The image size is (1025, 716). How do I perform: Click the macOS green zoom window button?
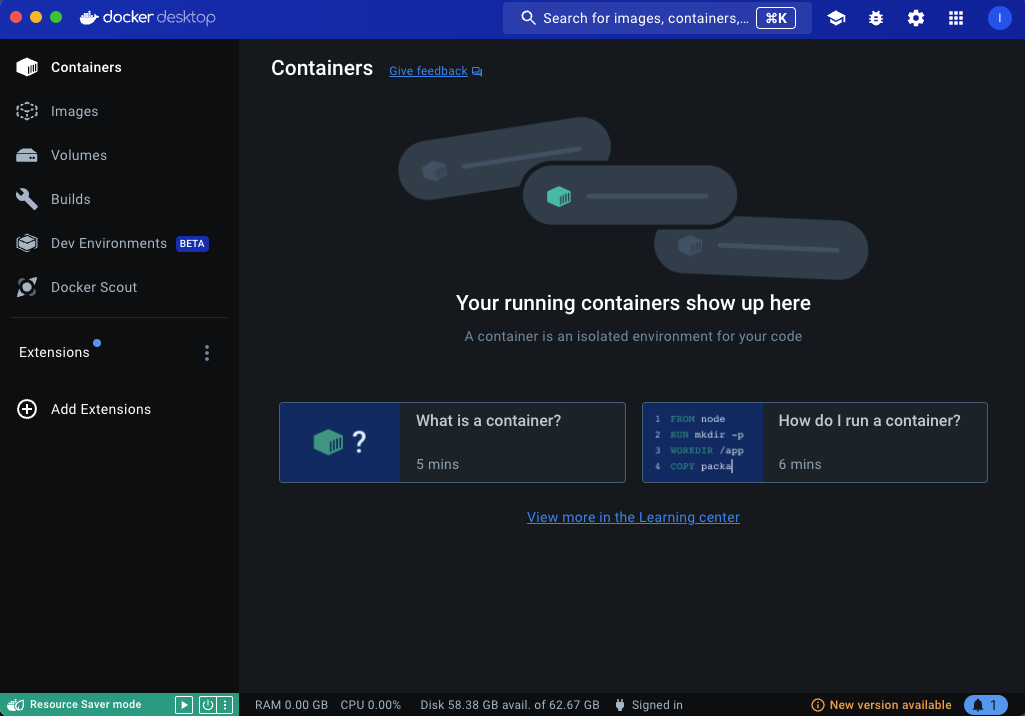click(56, 17)
